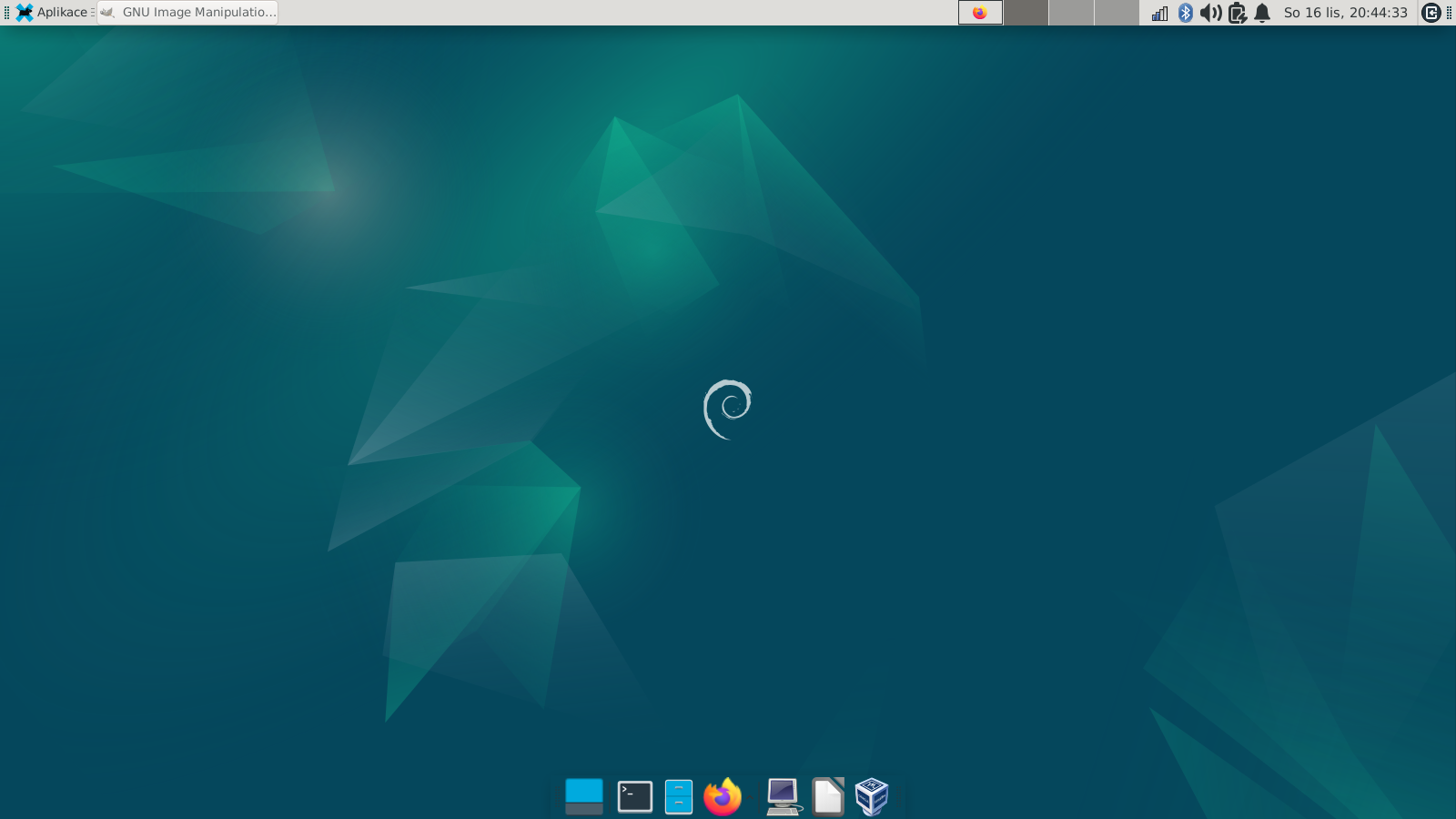Viewport: 1456px width, 819px height.
Task: Select first workspace with Firefox thumbnail
Action: pyautogui.click(x=980, y=12)
